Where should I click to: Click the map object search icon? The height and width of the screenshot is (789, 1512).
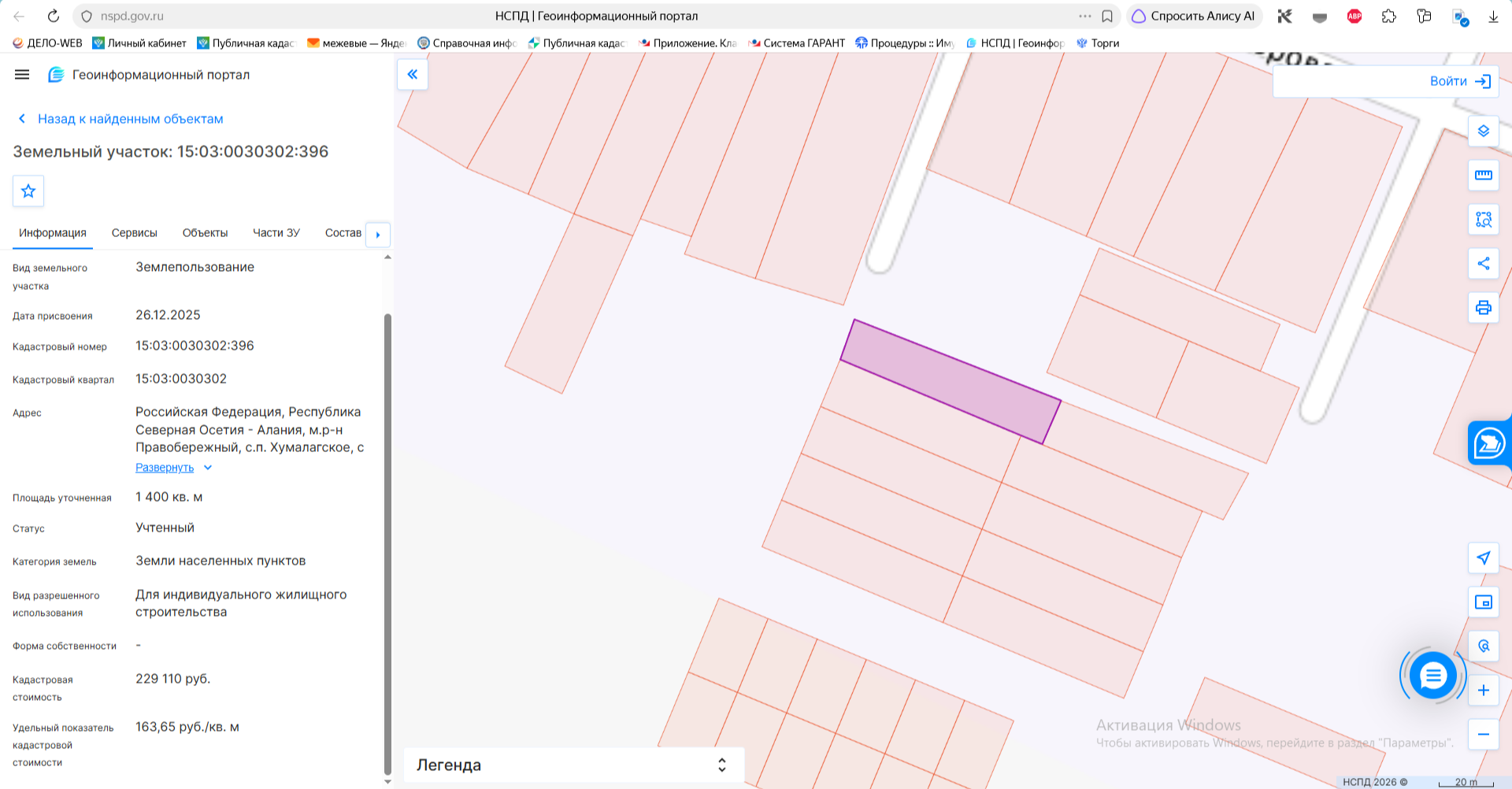pyautogui.click(x=1484, y=646)
